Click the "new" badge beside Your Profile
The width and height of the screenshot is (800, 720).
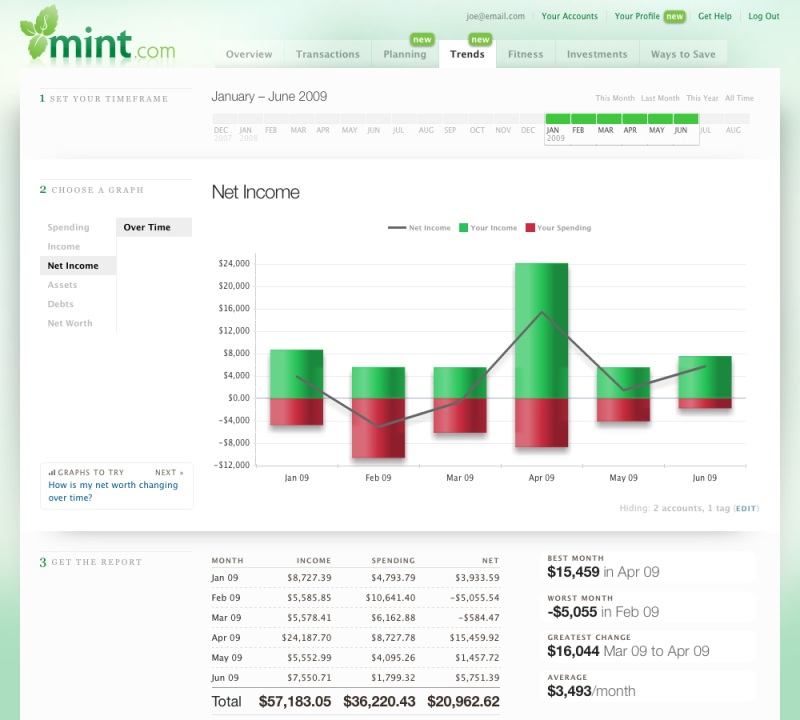675,16
